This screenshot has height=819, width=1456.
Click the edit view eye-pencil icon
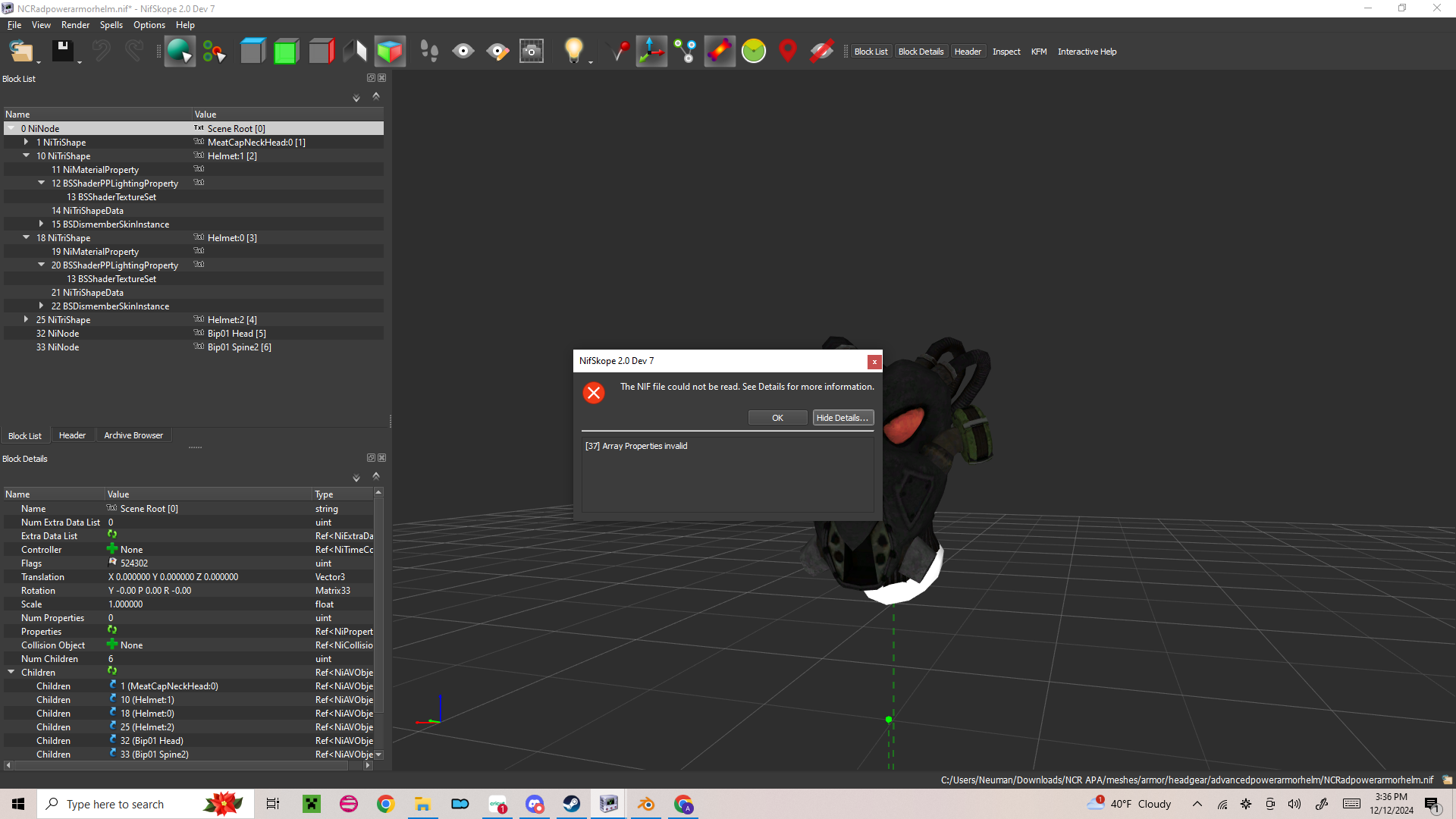point(497,52)
